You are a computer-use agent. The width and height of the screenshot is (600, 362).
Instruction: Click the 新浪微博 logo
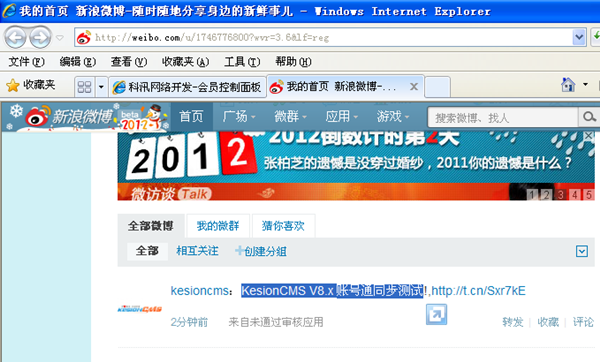click(x=69, y=117)
